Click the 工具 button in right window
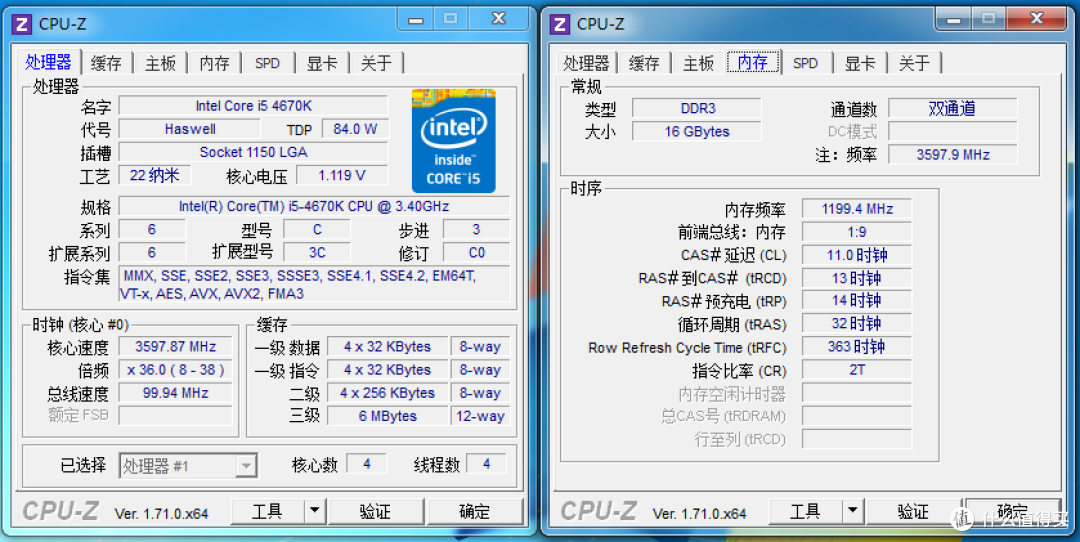 805,511
